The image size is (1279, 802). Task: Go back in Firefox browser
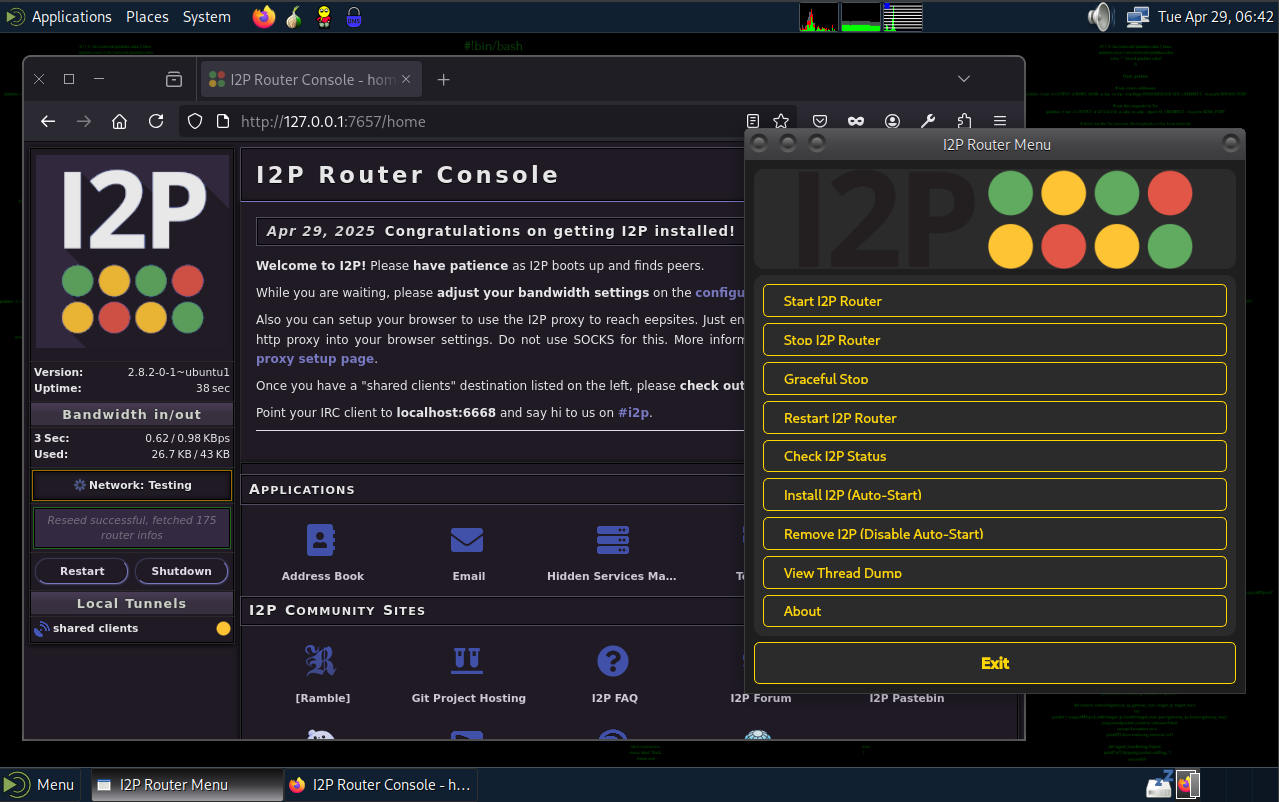tap(48, 121)
